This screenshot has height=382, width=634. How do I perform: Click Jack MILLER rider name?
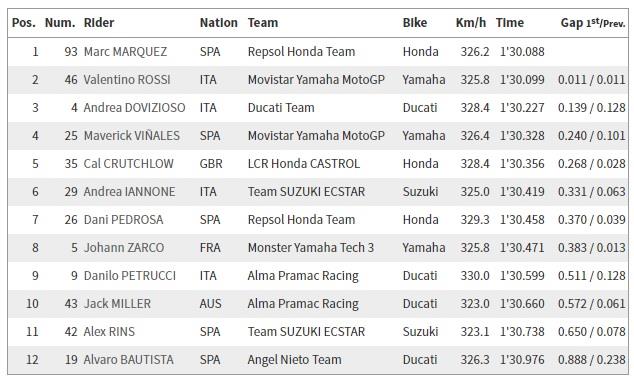click(117, 304)
